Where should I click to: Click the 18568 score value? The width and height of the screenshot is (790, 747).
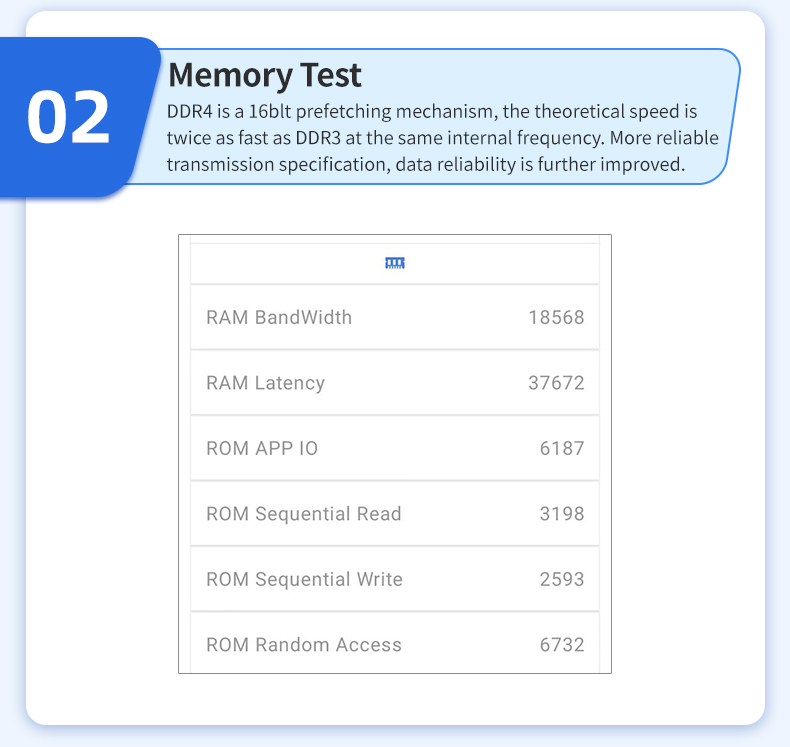(556, 318)
